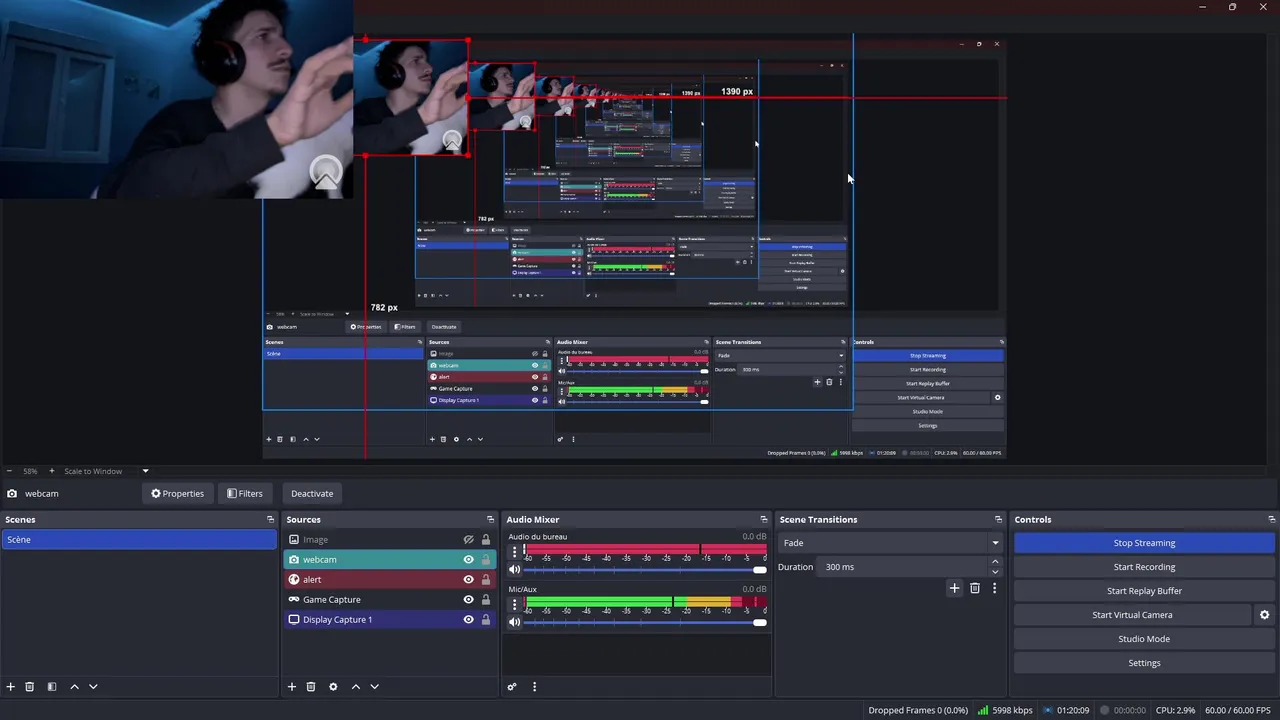Move the selected source up
1280x720 pixels.
pyautogui.click(x=355, y=687)
